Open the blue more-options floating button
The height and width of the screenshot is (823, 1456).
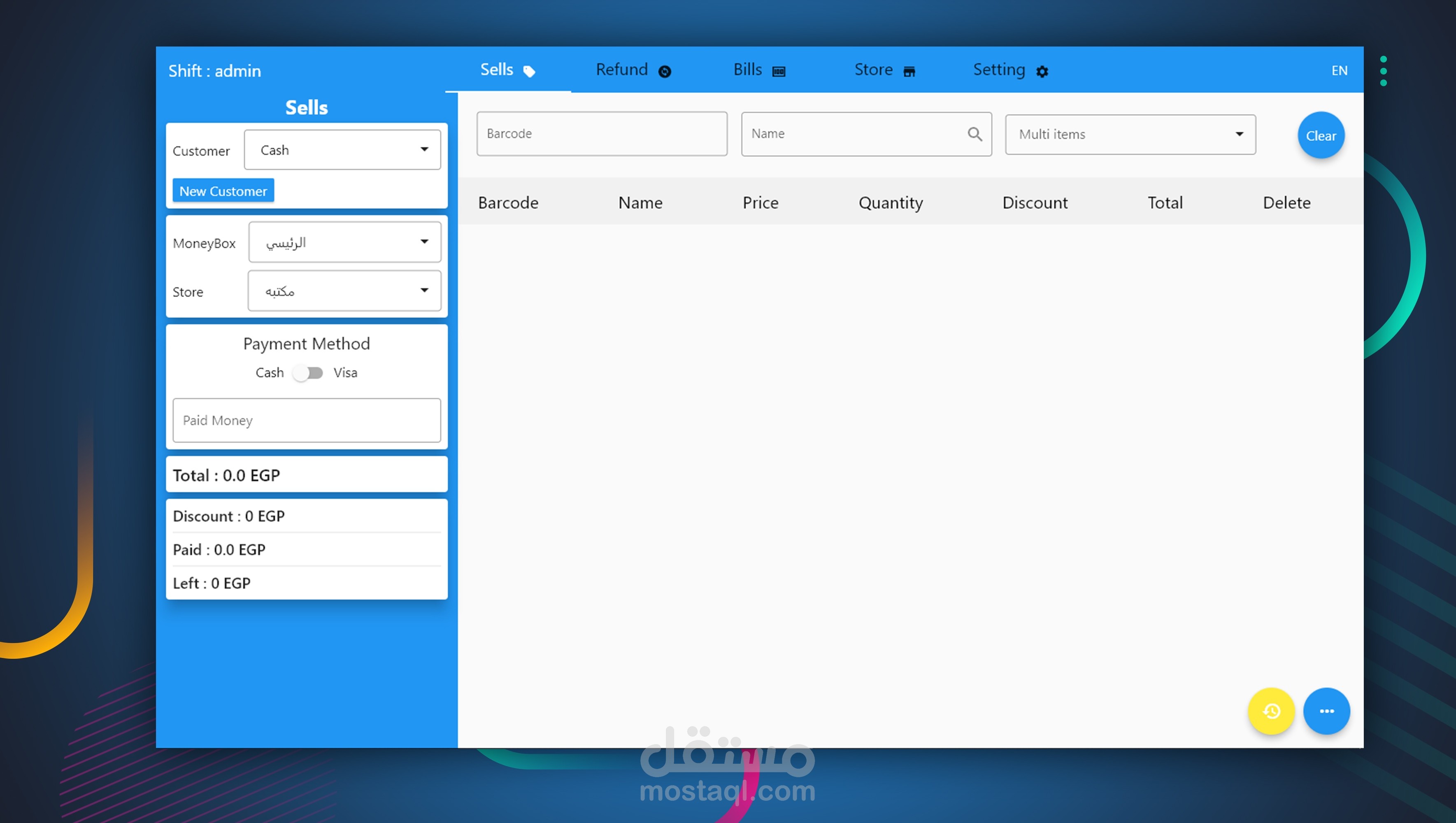click(1326, 711)
